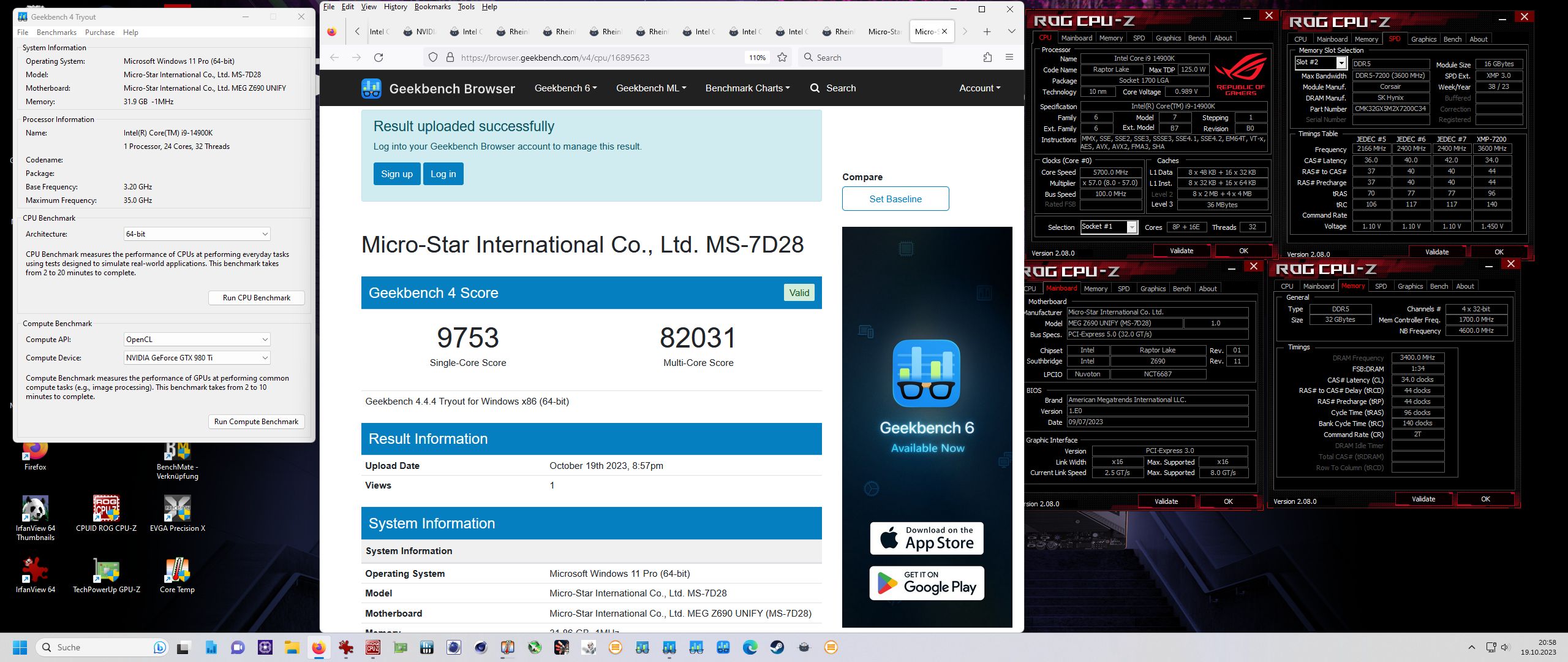Expand the Compute API OpenCL dropdown

tap(197, 340)
